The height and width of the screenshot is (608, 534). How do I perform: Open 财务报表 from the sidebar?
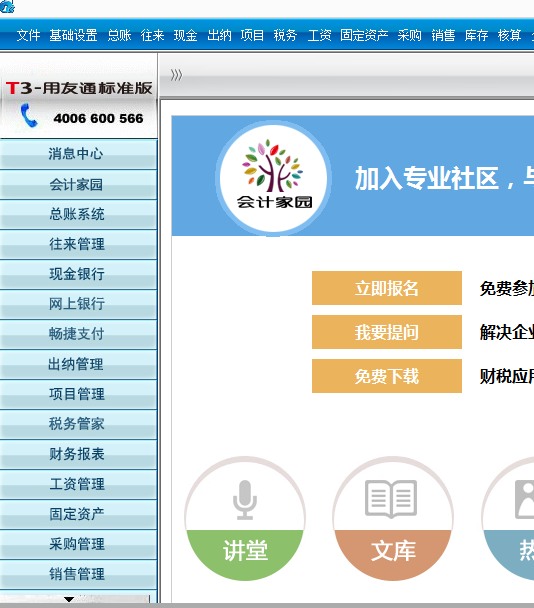coord(78,454)
